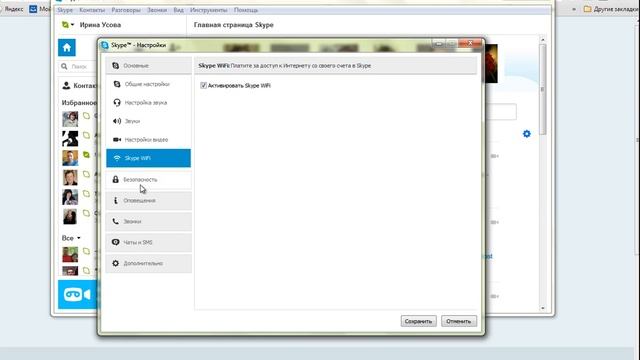Open the Помощь menu
640x360 pixels.
click(x=246, y=10)
